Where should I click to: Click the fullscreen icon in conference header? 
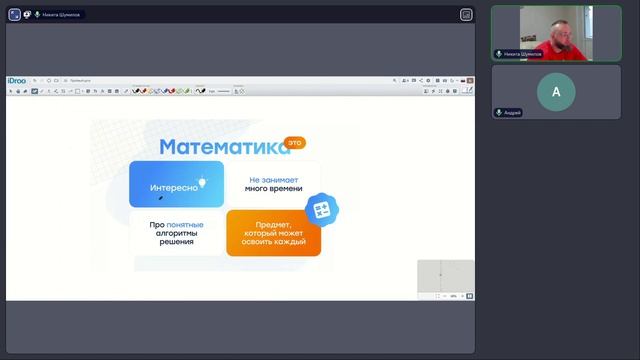pyautogui.click(x=15, y=15)
